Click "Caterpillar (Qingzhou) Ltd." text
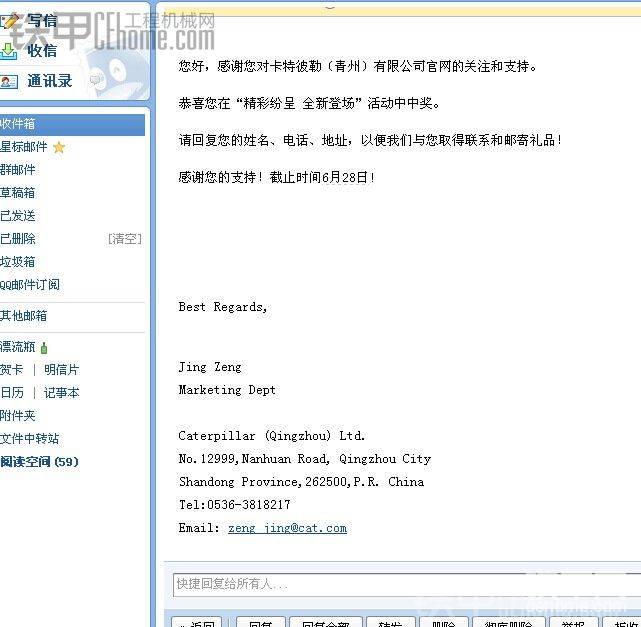Screen dimensions: 641x627 (x=271, y=436)
